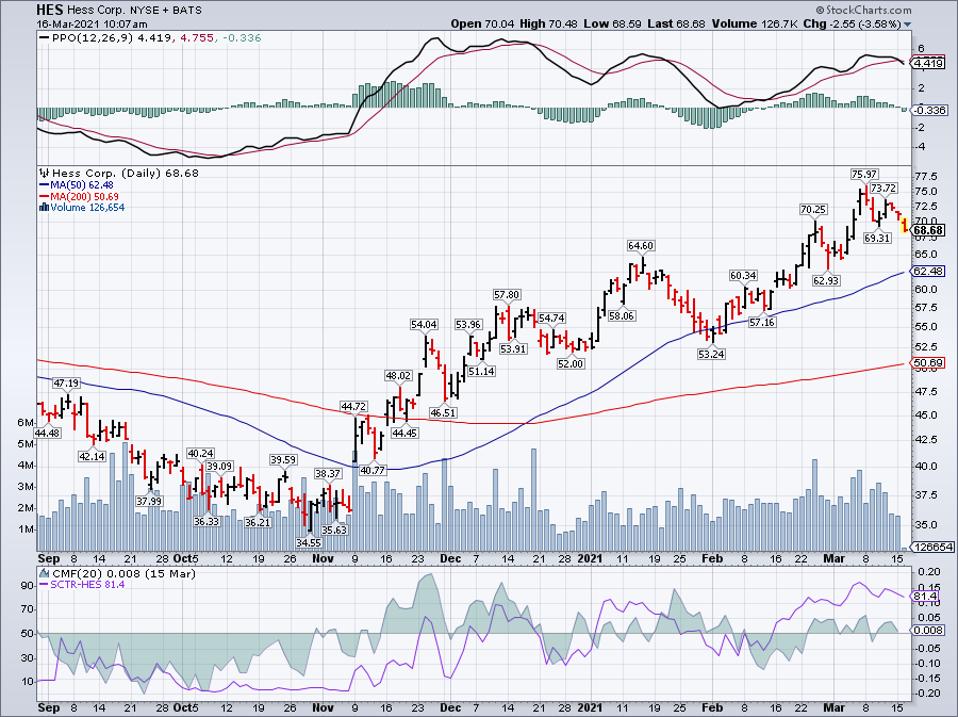The height and width of the screenshot is (717, 958).
Task: Select the MA(50) blue line swatch
Action: coord(44,184)
